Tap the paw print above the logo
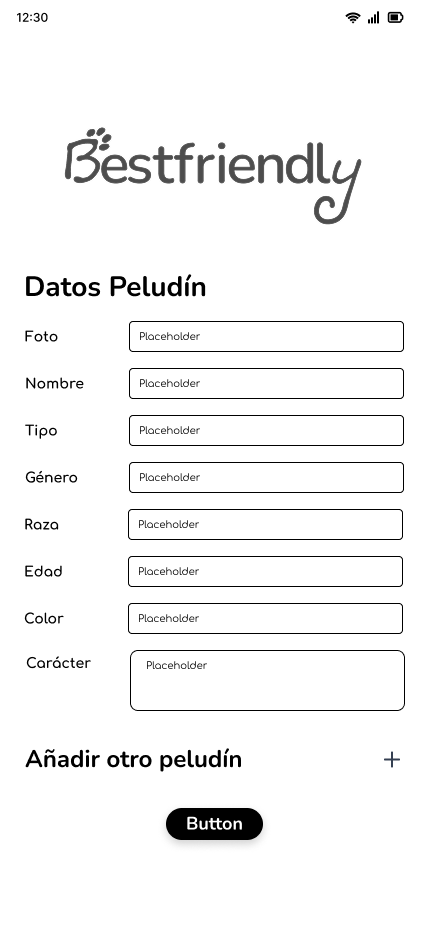This screenshot has height=926, width=428. 98,138
